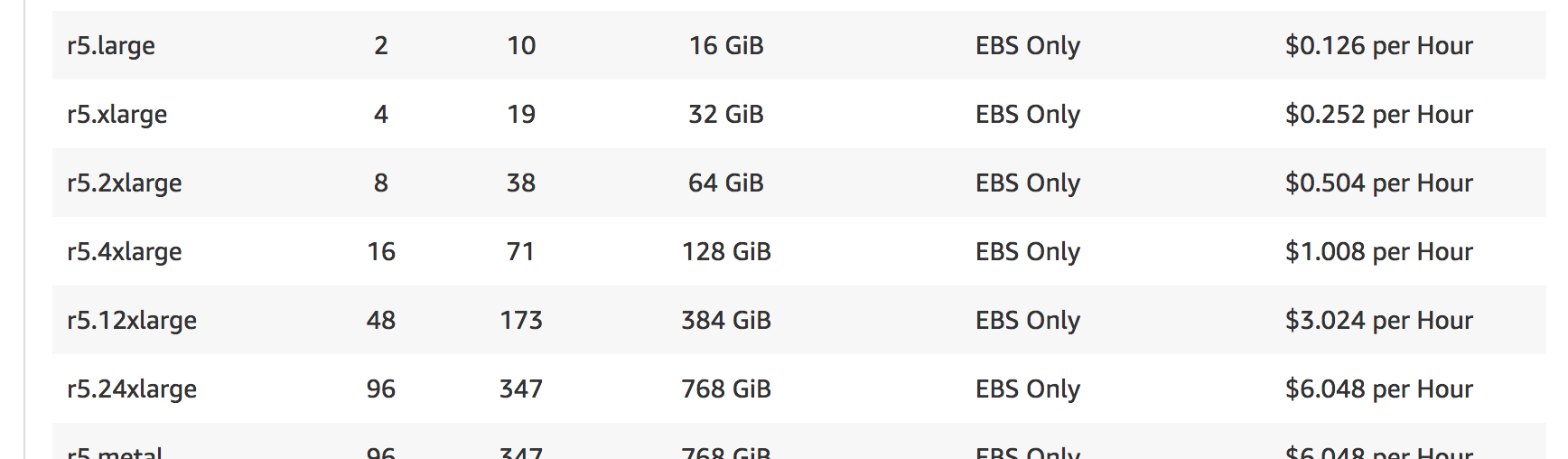The image size is (1568, 459).
Task: Click the $3.024 per Hour price
Action: coord(1379,320)
